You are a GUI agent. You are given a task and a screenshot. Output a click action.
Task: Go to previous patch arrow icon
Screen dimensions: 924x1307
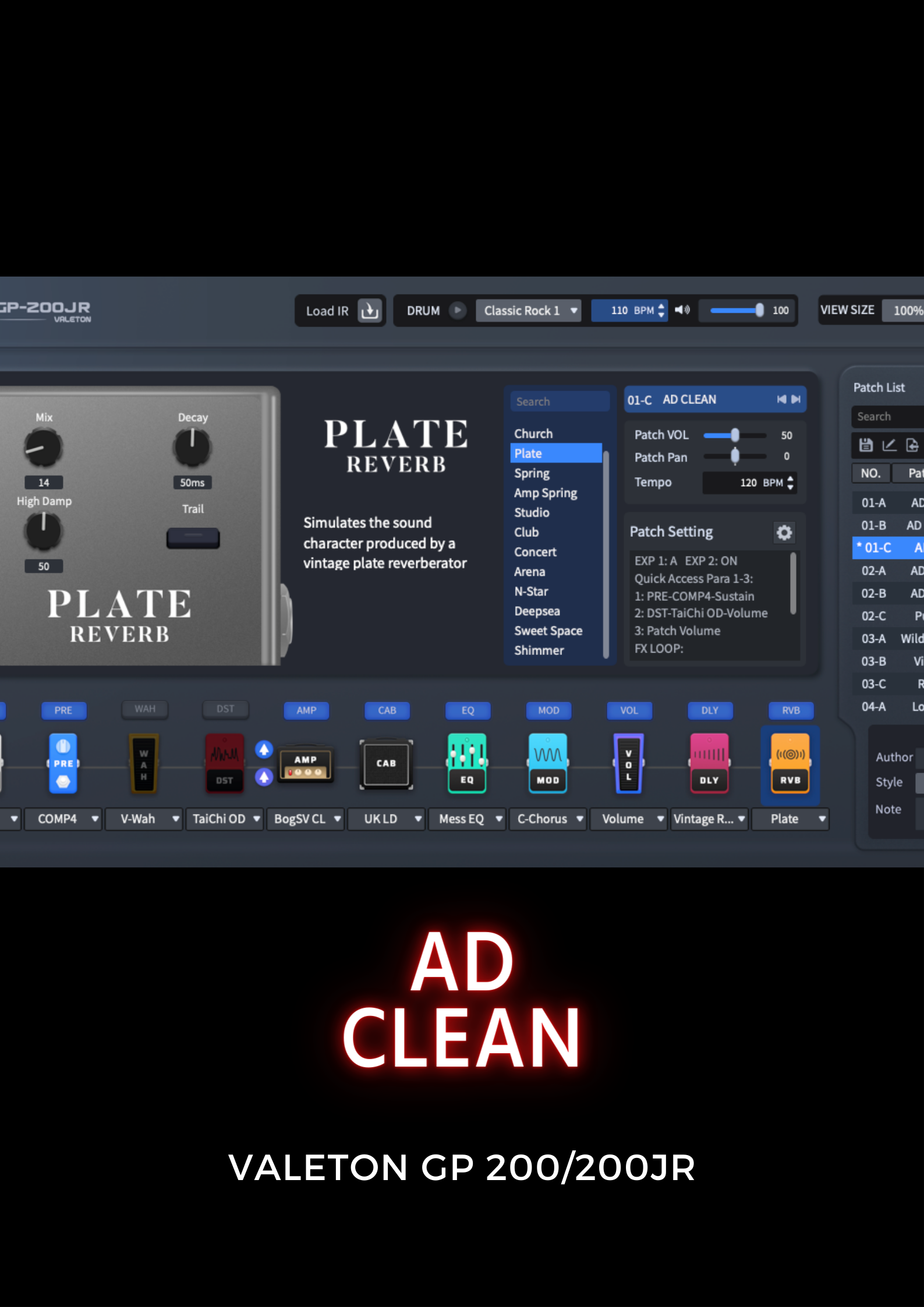click(781, 399)
